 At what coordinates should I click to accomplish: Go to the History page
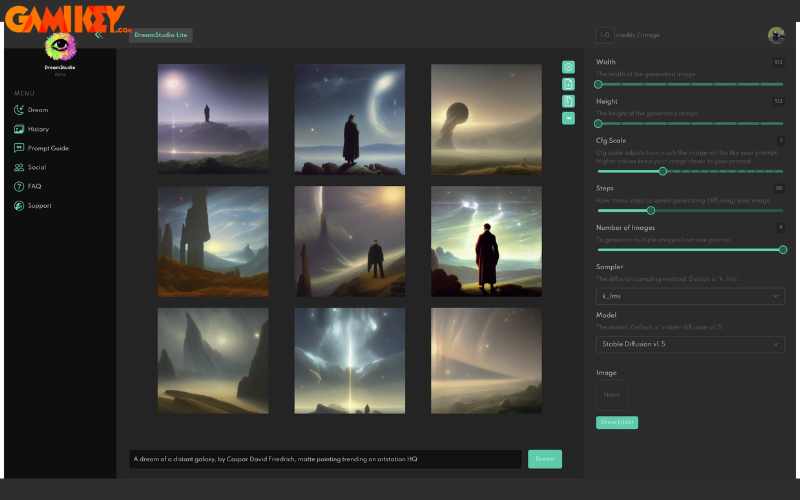(38, 129)
